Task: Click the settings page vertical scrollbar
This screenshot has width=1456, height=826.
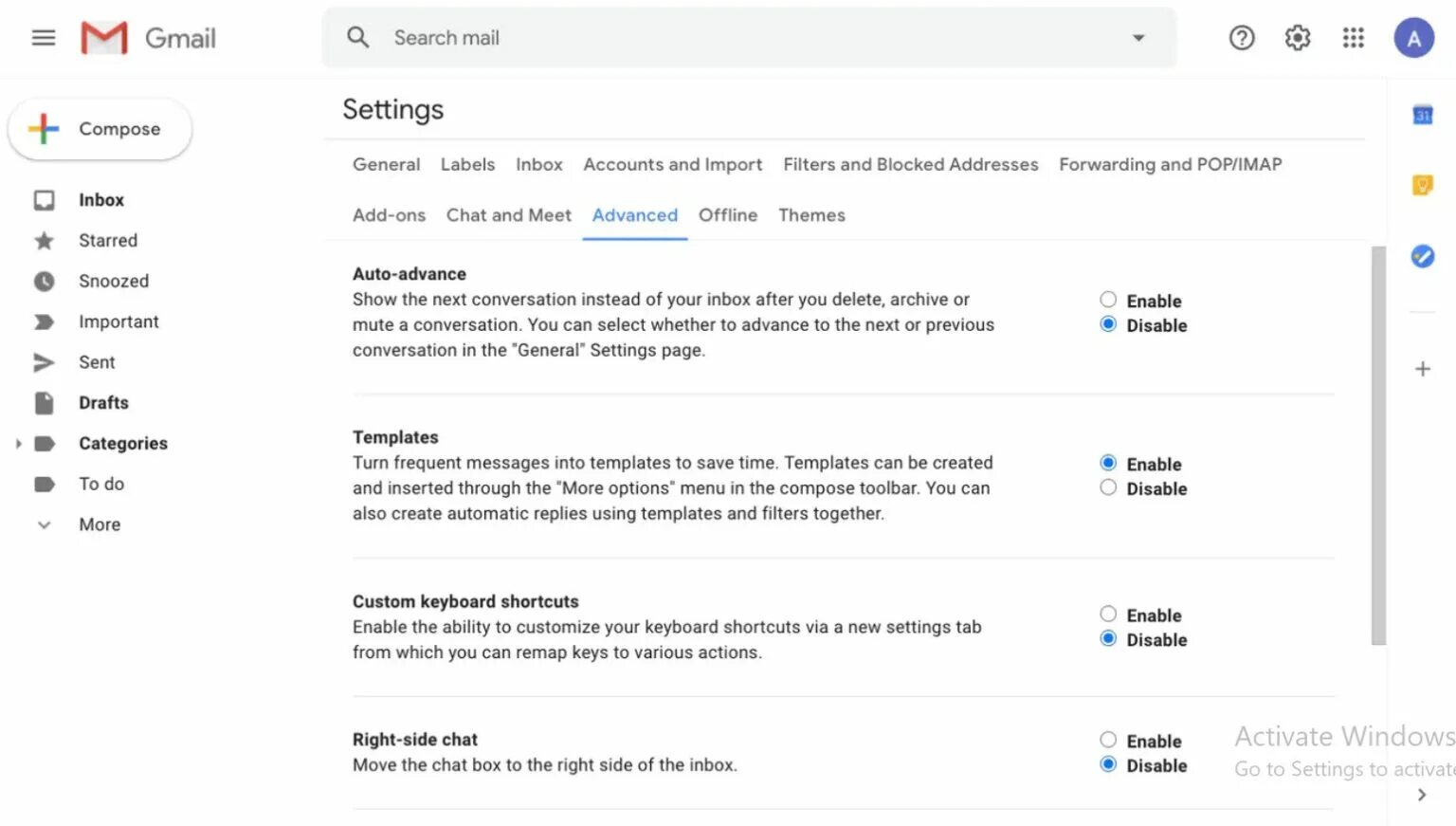Action: tap(1378, 446)
